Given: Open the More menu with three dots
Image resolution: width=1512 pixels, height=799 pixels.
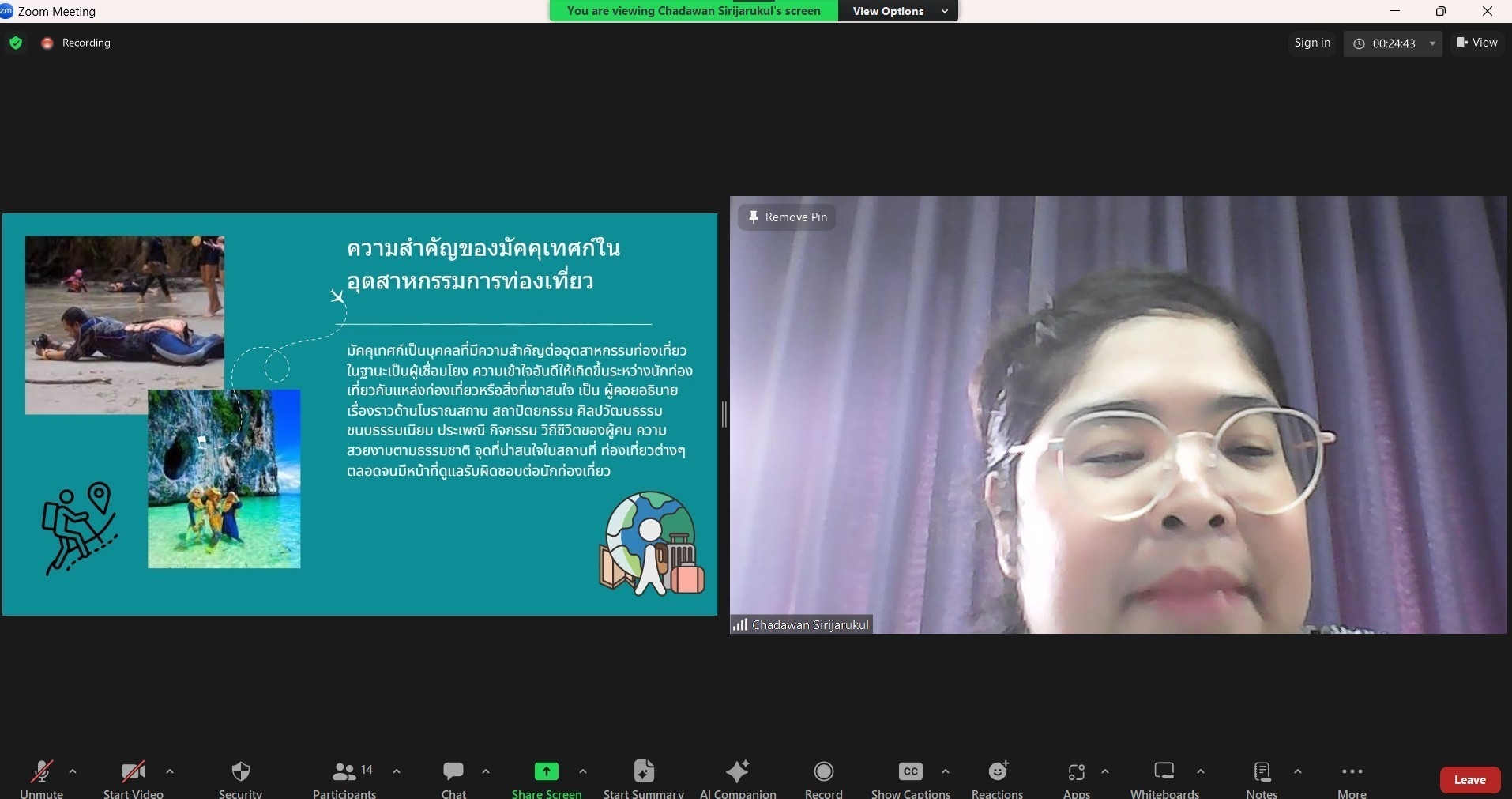Looking at the screenshot, I should [x=1352, y=778].
